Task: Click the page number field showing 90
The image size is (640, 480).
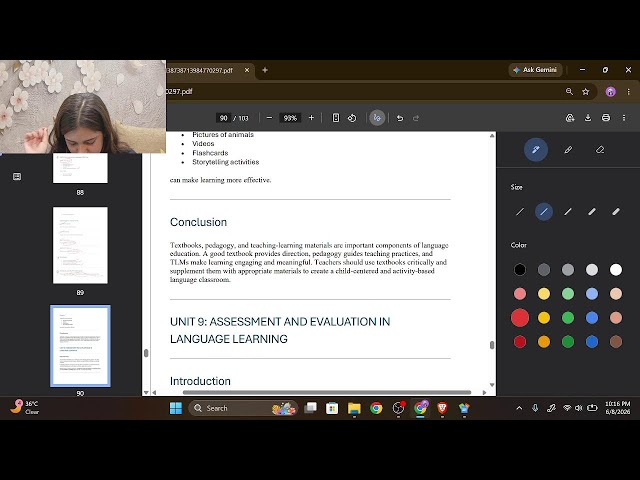Action: pos(223,118)
